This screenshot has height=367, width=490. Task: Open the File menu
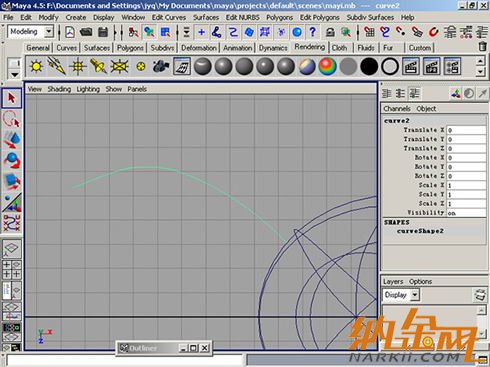[8, 17]
